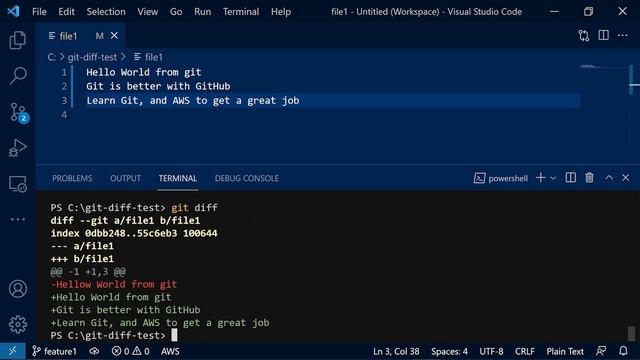The width and height of the screenshot is (640, 360).
Task: Click the feature1 branch indicator
Action: (x=54, y=351)
